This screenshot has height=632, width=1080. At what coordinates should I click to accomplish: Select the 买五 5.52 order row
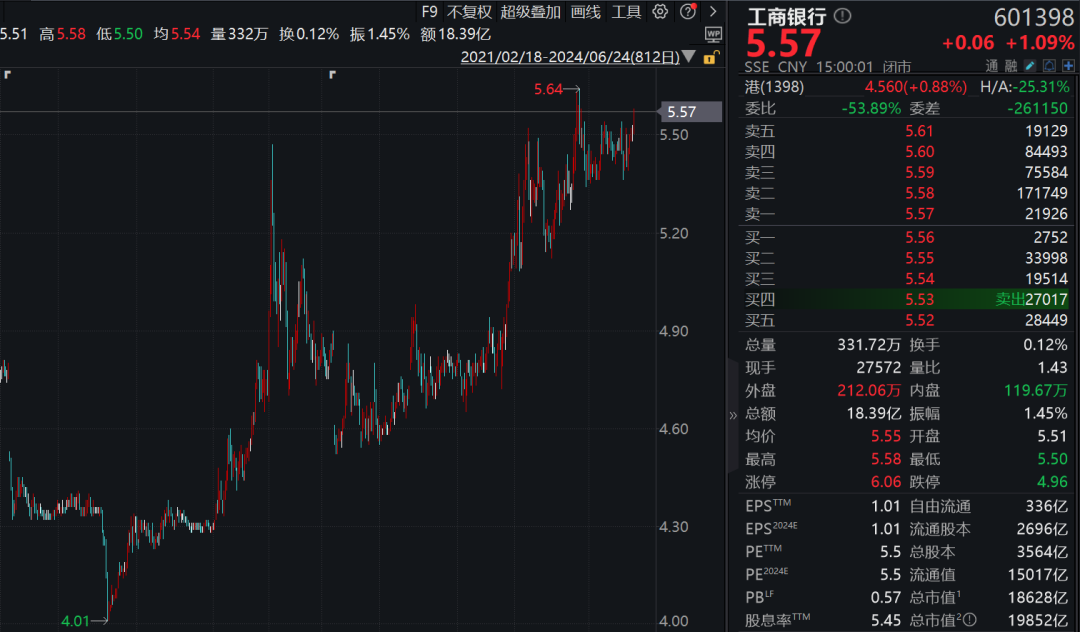[x=906, y=320]
